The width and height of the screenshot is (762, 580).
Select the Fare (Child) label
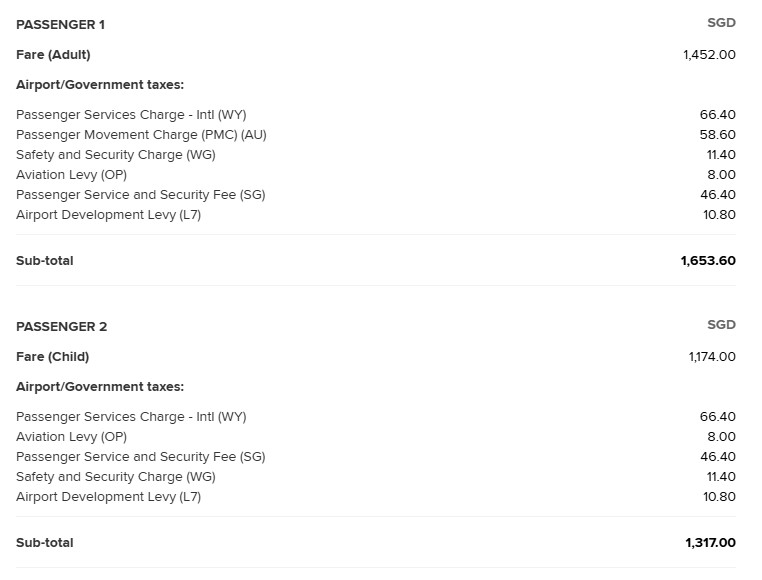point(52,357)
